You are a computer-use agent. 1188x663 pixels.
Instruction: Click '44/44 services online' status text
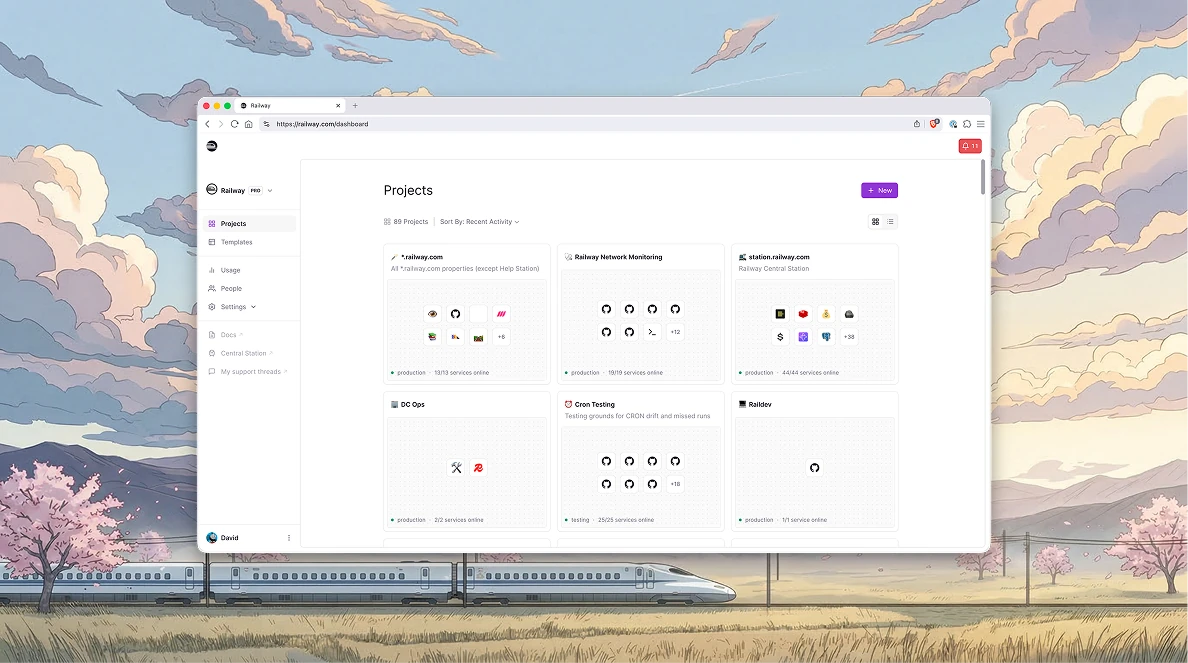coord(810,373)
